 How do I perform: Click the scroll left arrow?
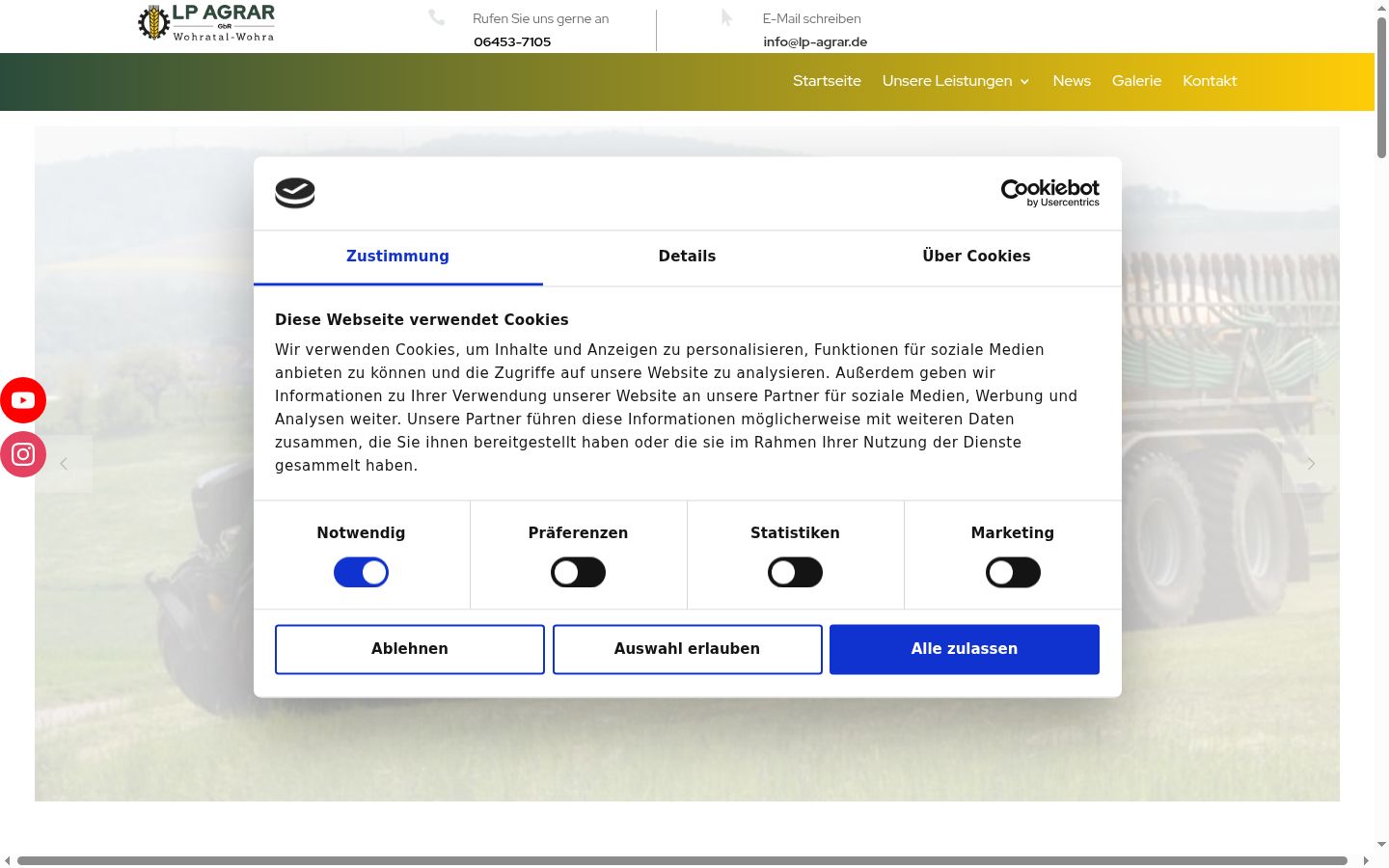click(x=8, y=860)
